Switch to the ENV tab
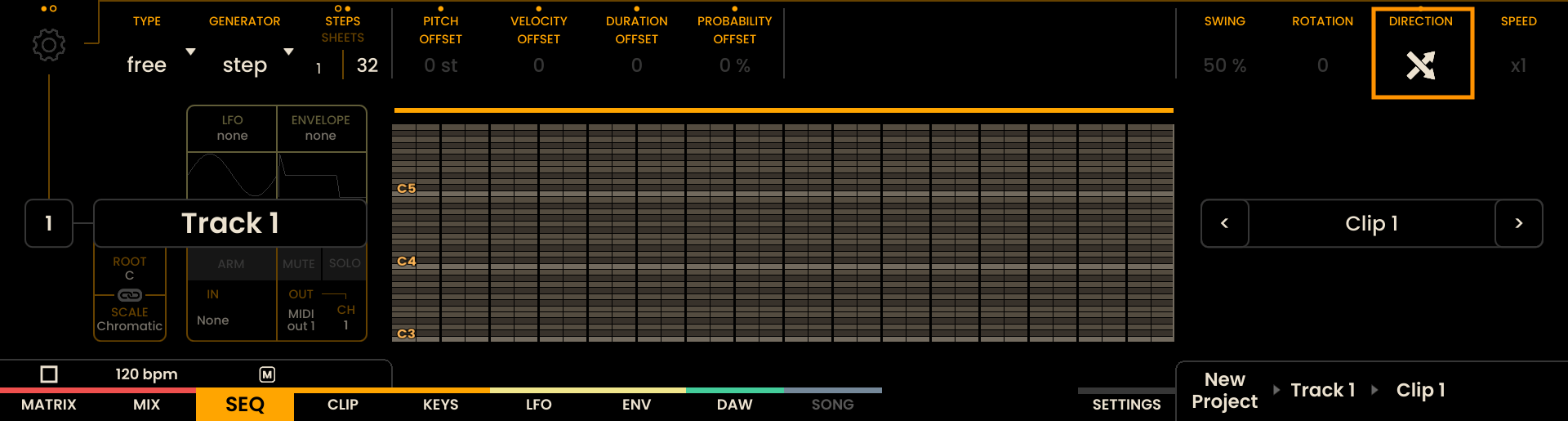 (x=637, y=405)
